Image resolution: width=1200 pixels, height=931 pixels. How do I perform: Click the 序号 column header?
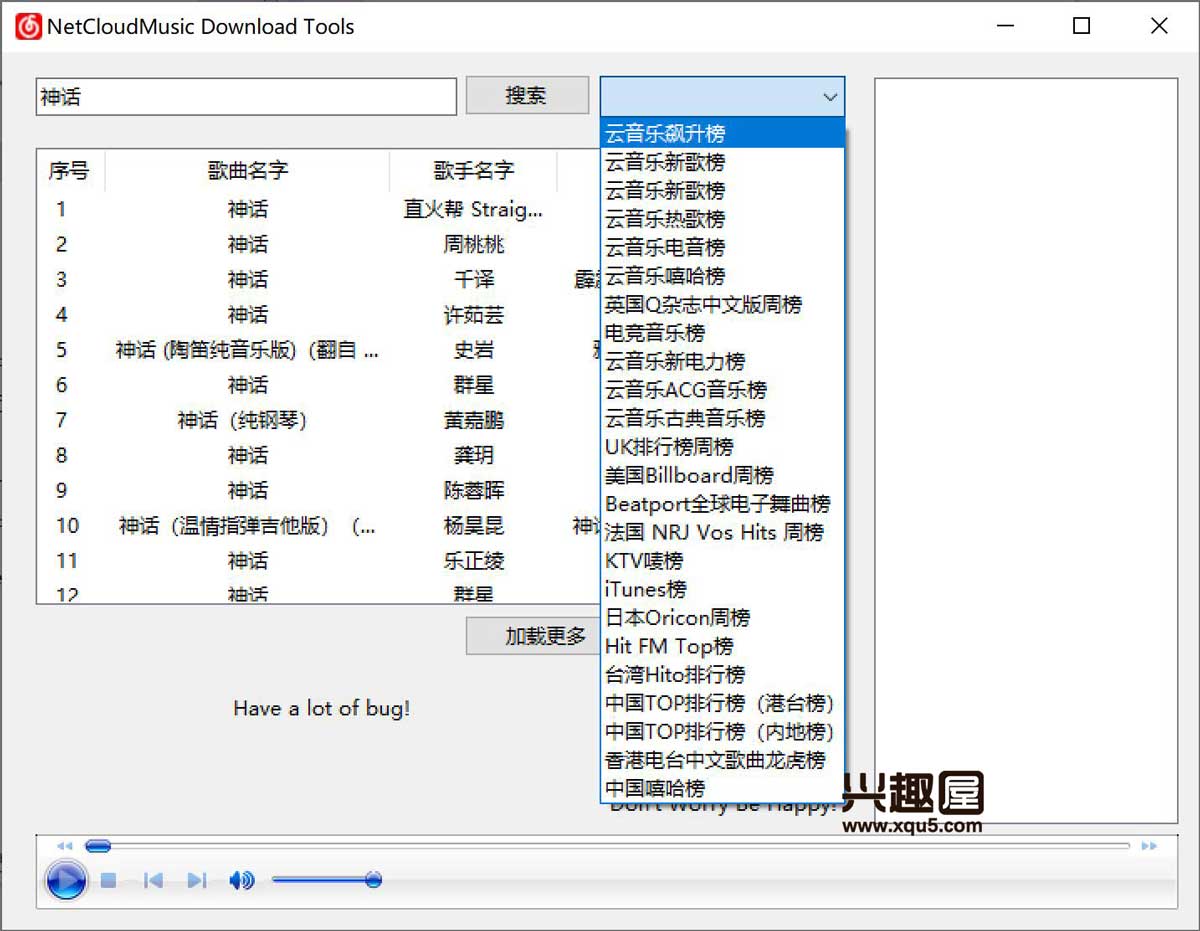[69, 171]
